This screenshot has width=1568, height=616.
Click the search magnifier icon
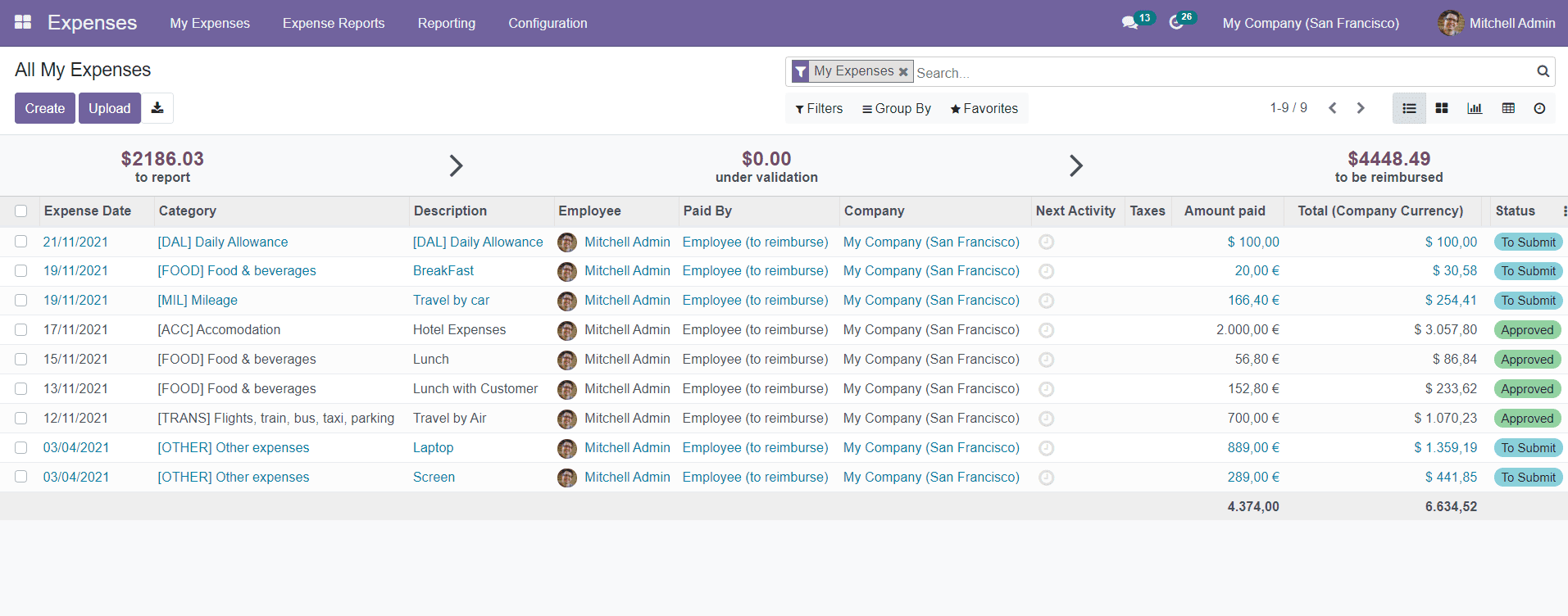(1543, 71)
